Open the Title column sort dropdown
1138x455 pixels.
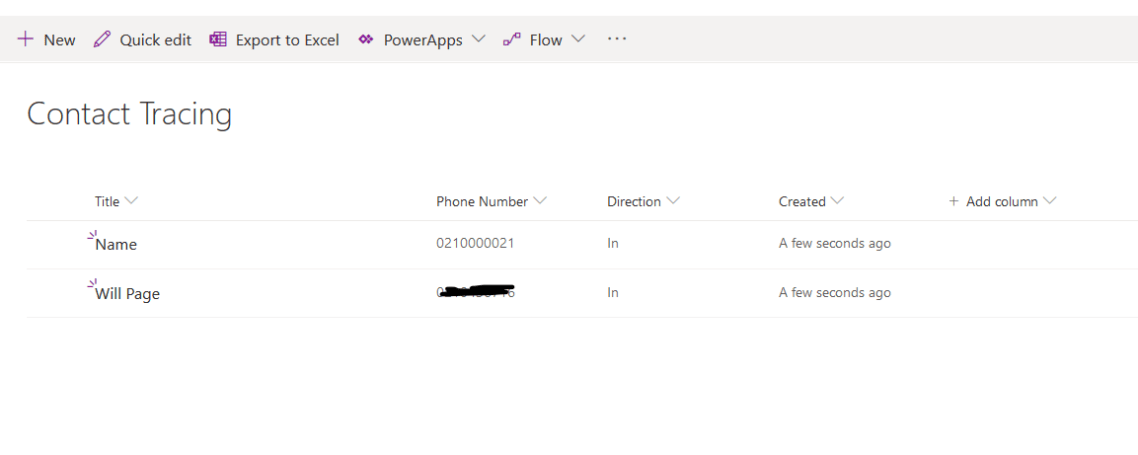pos(131,201)
